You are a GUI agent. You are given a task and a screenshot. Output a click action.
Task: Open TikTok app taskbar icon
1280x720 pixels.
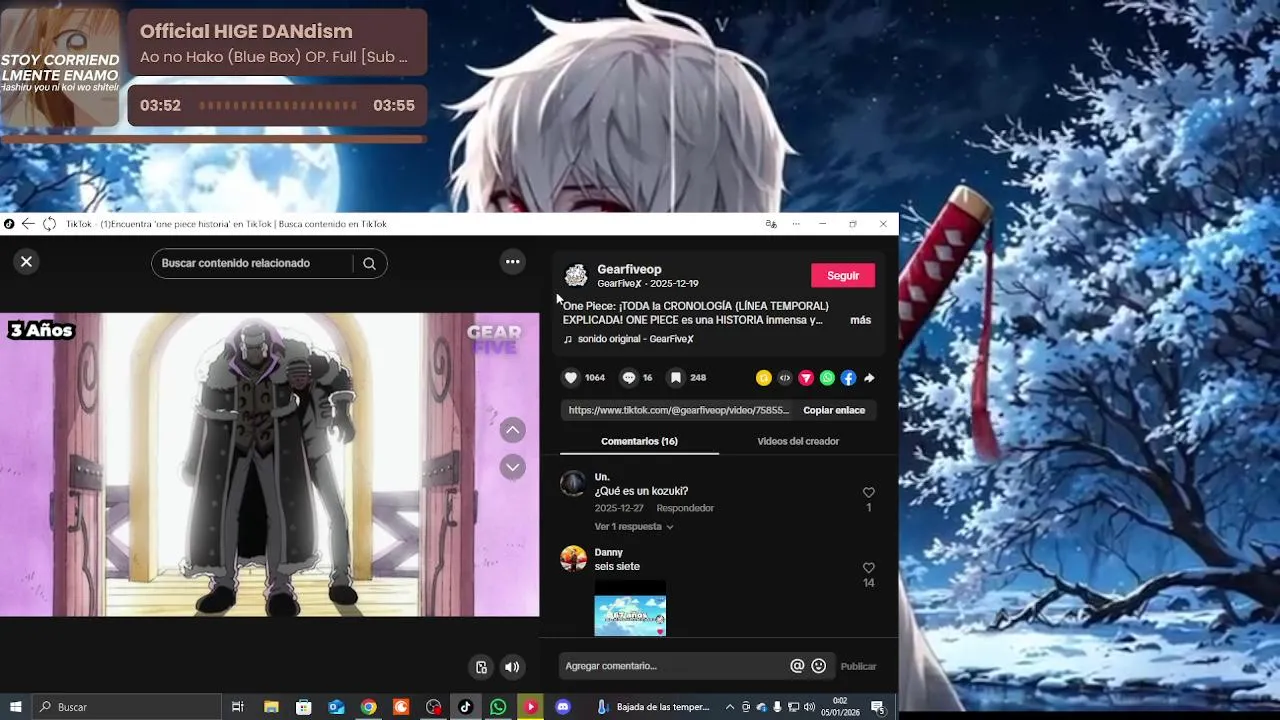click(466, 707)
